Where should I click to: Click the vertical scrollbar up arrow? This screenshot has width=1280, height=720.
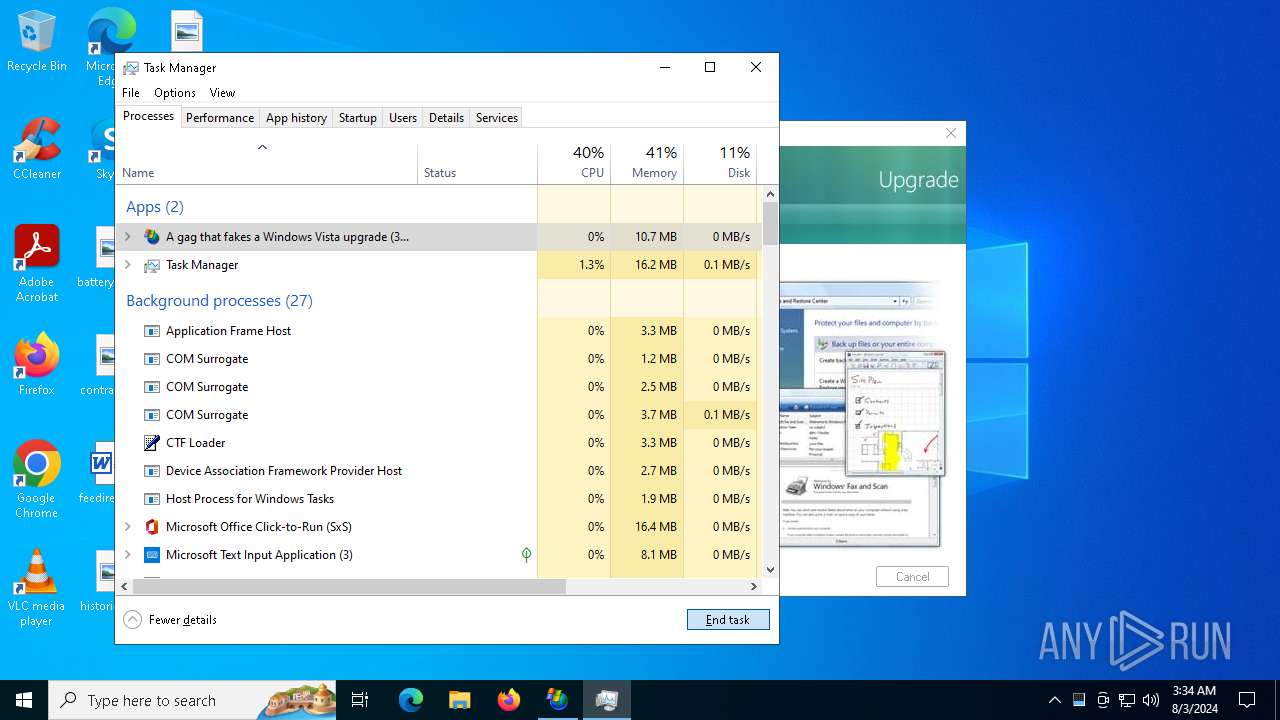click(770, 194)
